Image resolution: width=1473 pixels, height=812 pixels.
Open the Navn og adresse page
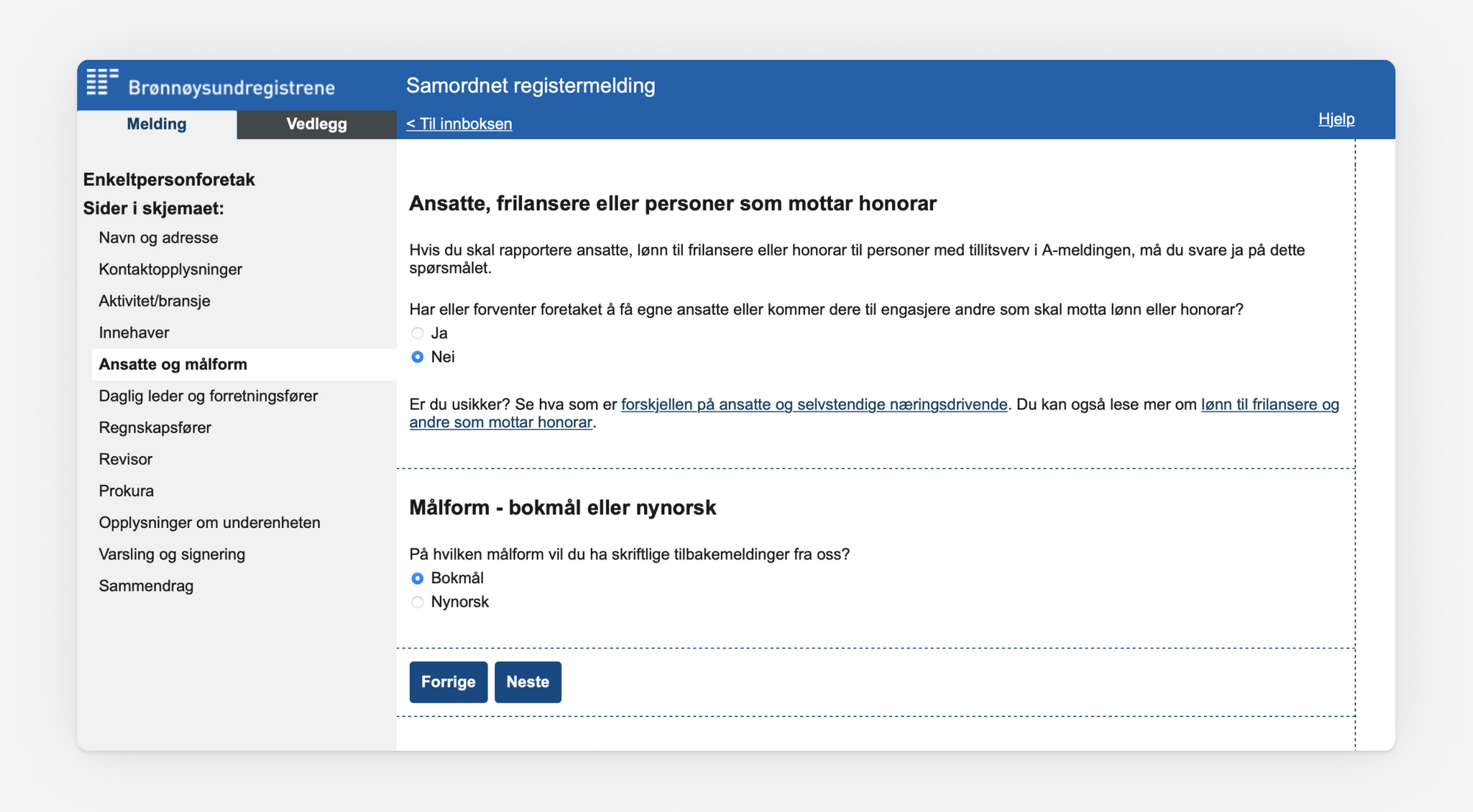[x=158, y=237]
